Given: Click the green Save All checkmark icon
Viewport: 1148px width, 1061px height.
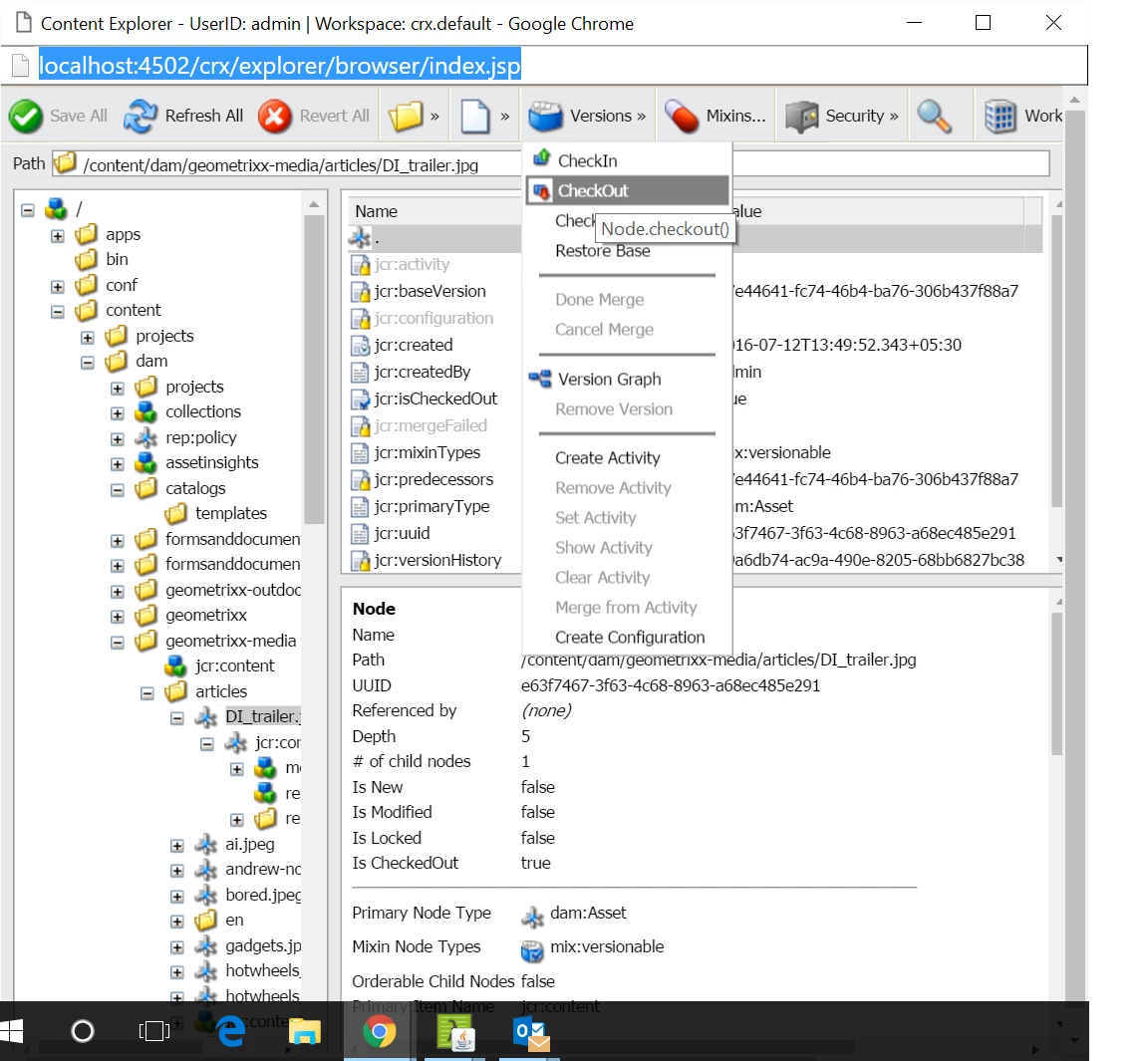Looking at the screenshot, I should pyautogui.click(x=26, y=117).
